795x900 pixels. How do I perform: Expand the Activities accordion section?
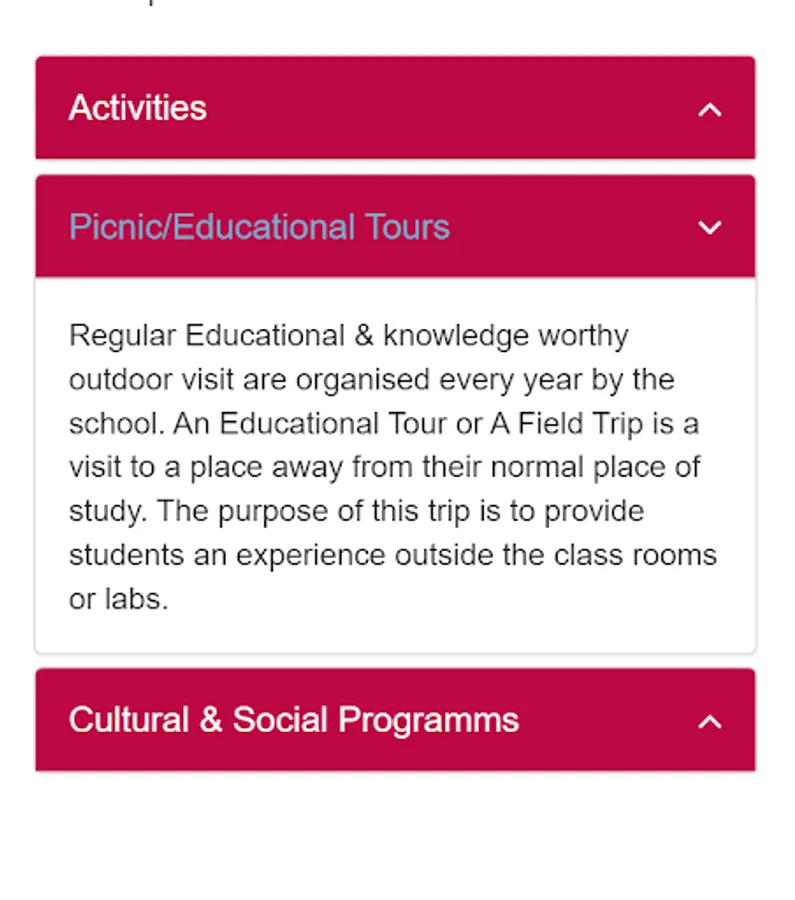[x=395, y=108]
